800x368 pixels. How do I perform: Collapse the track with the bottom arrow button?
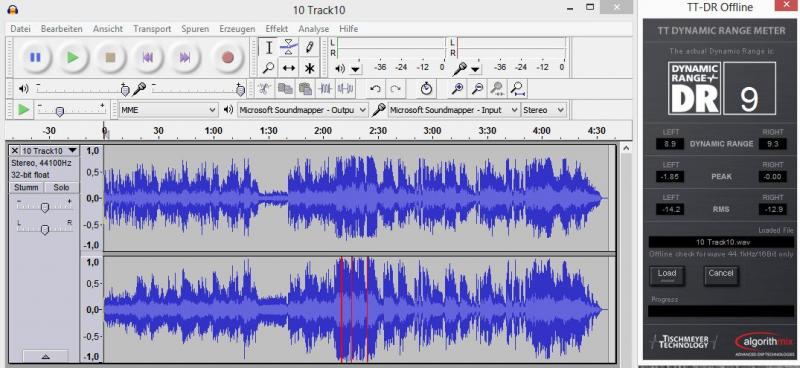click(45, 356)
